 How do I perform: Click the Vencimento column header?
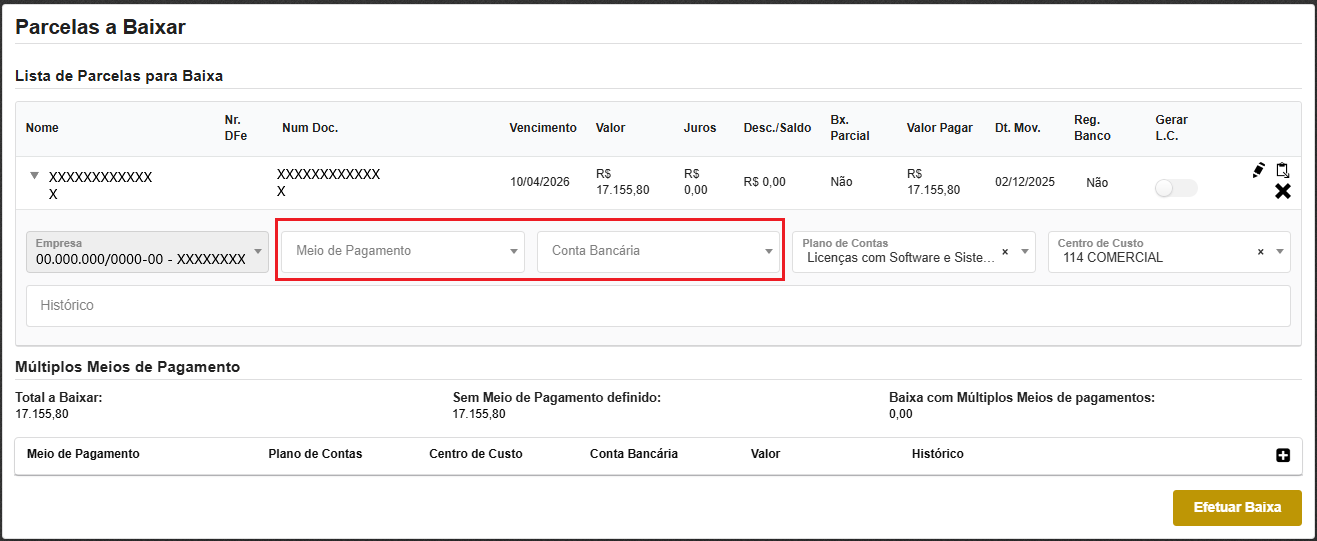point(543,128)
